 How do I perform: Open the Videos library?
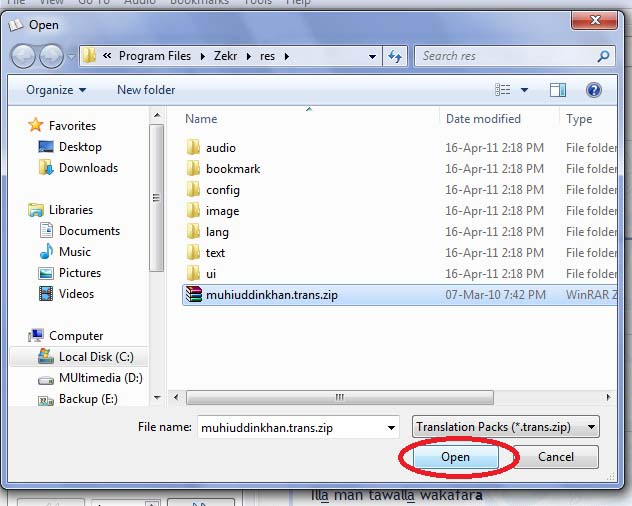[x=66, y=294]
